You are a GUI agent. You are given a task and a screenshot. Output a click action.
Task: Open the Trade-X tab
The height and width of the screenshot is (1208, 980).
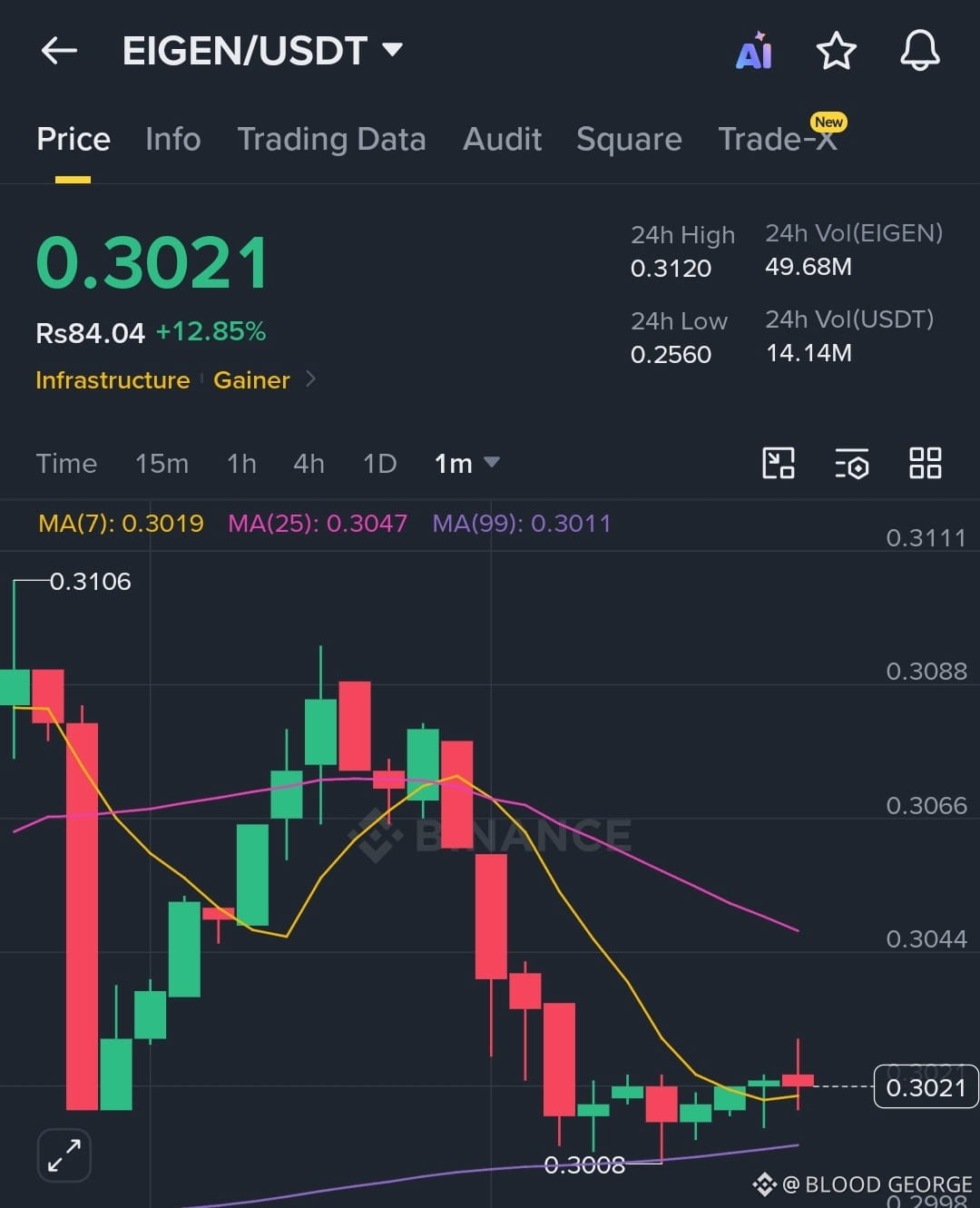(x=778, y=139)
